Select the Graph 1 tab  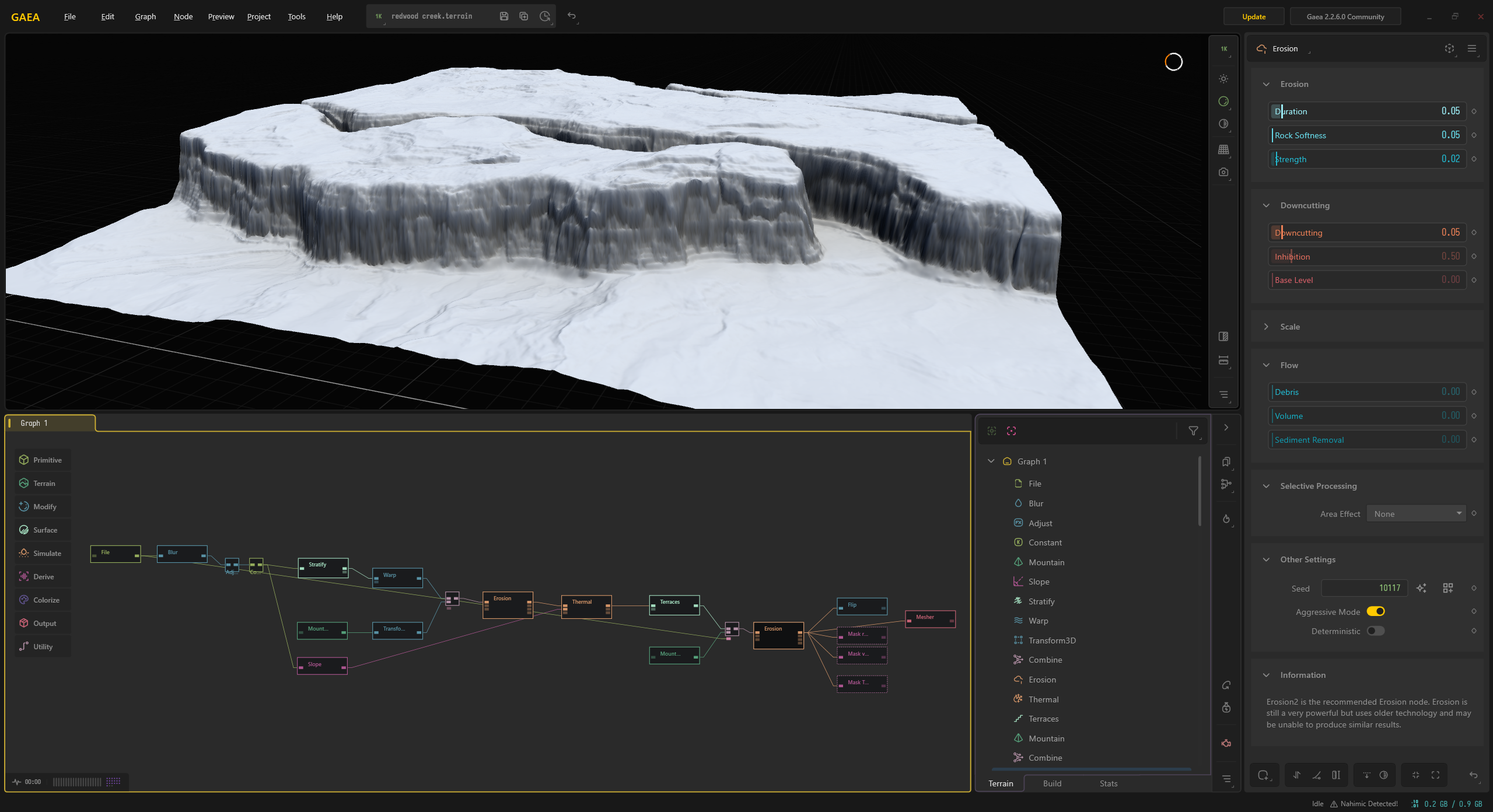50,423
